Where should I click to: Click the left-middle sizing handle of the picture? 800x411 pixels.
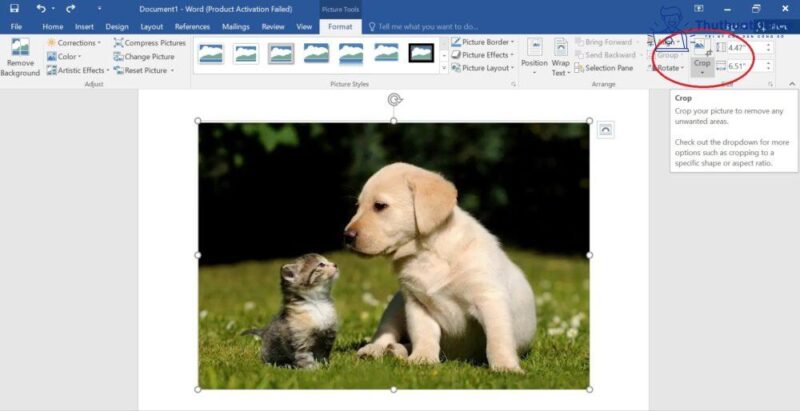point(198,255)
